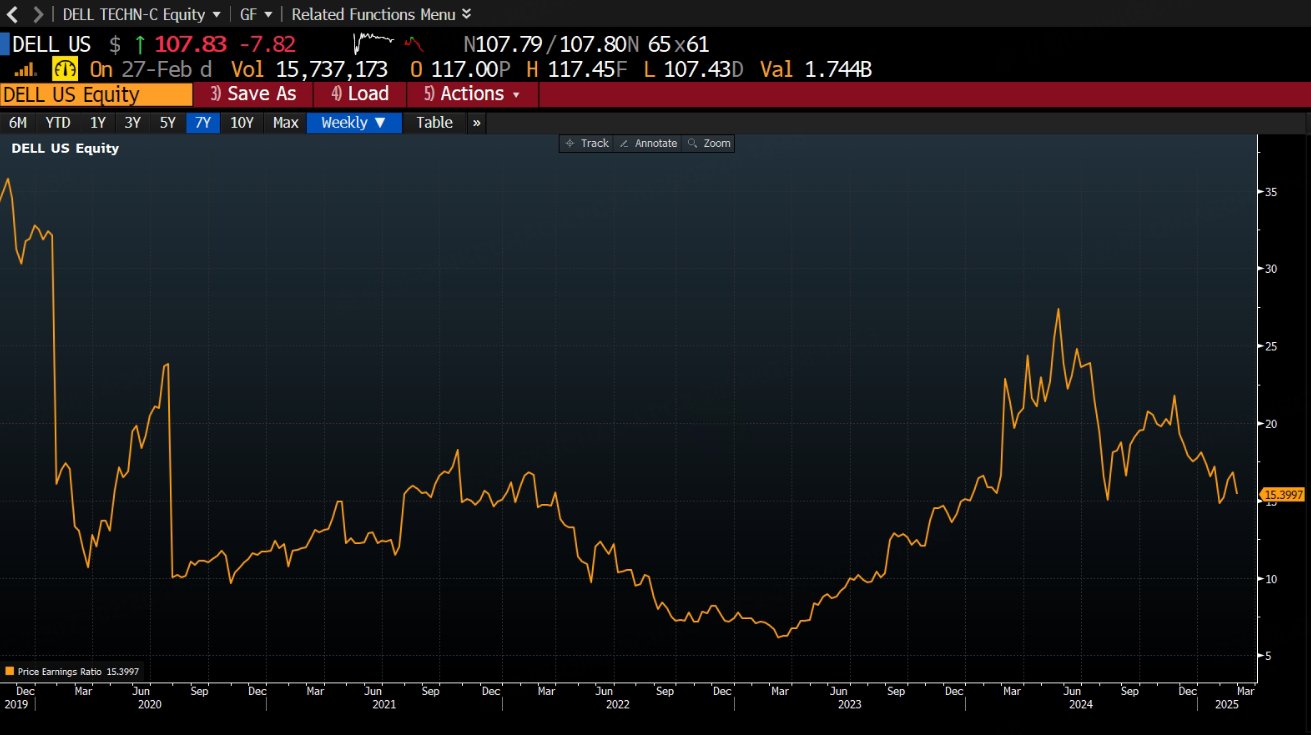Select the 6M time range

18,123
